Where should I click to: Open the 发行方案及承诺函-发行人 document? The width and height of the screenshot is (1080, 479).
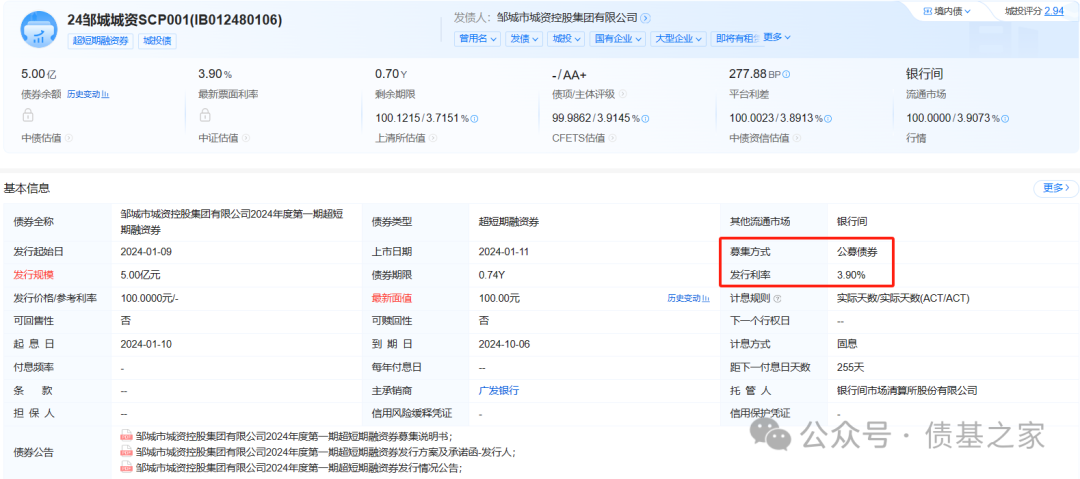click(326, 451)
